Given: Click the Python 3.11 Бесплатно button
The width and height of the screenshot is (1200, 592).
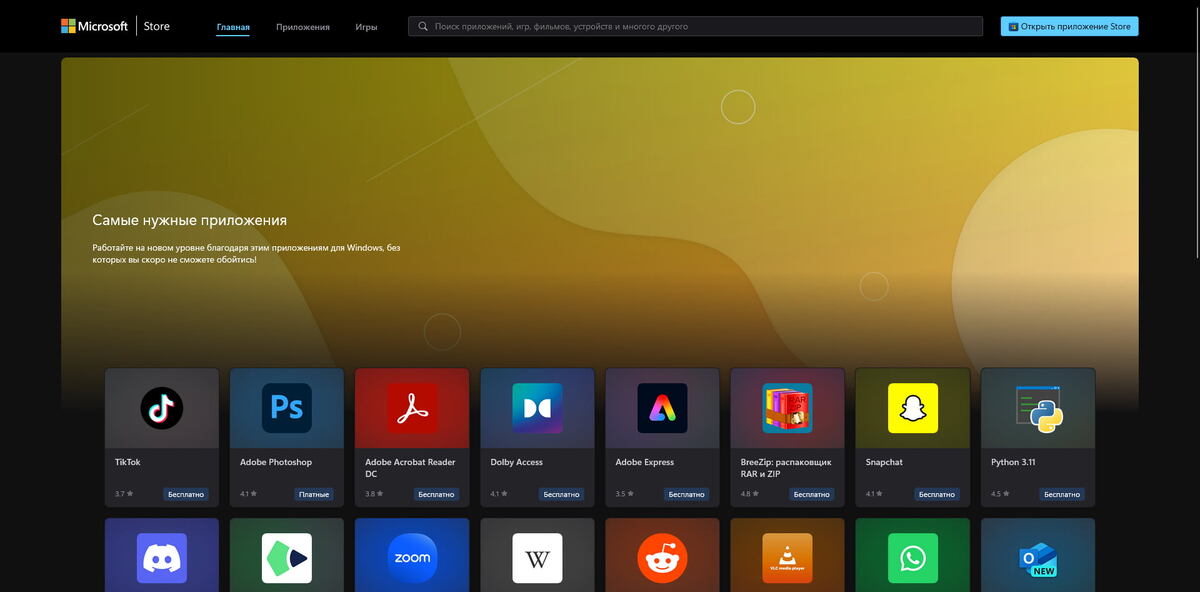Looking at the screenshot, I should [1062, 494].
